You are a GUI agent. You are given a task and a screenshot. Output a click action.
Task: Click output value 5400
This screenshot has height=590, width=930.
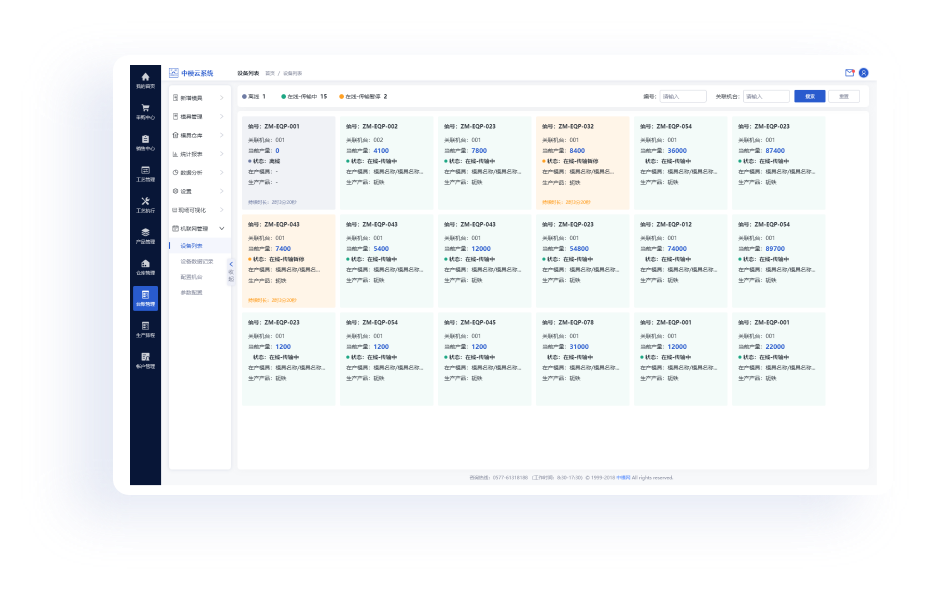(381, 248)
